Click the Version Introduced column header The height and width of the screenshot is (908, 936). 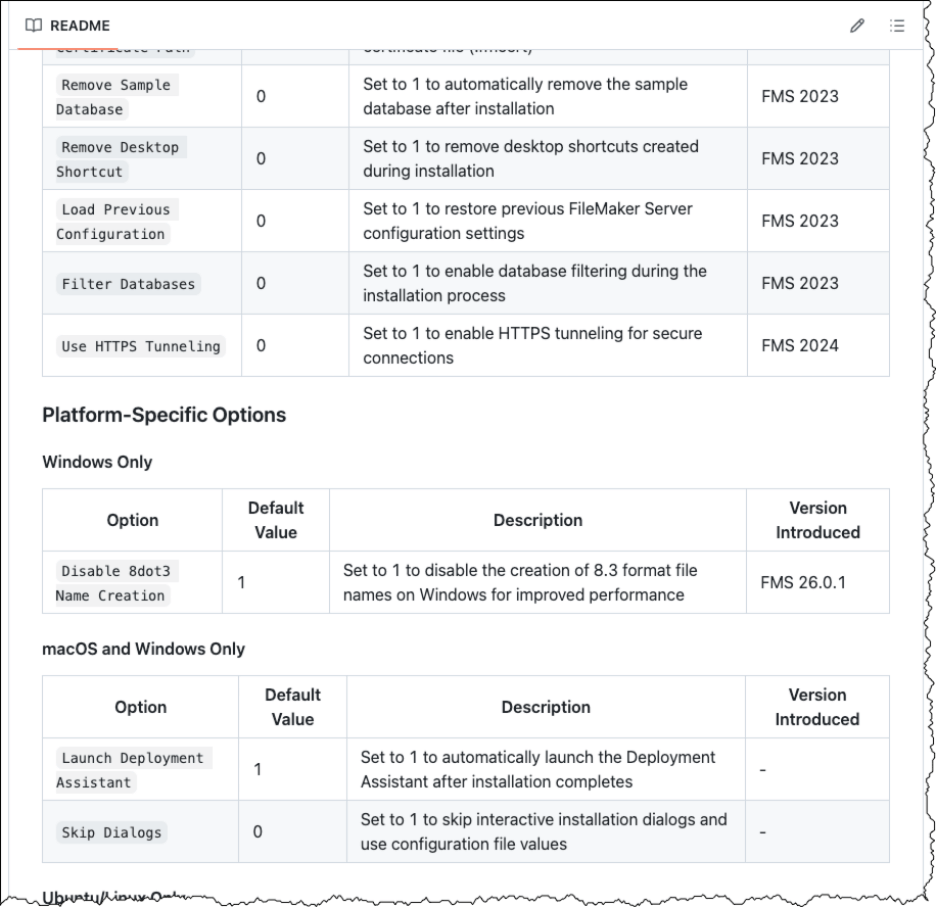tap(818, 519)
